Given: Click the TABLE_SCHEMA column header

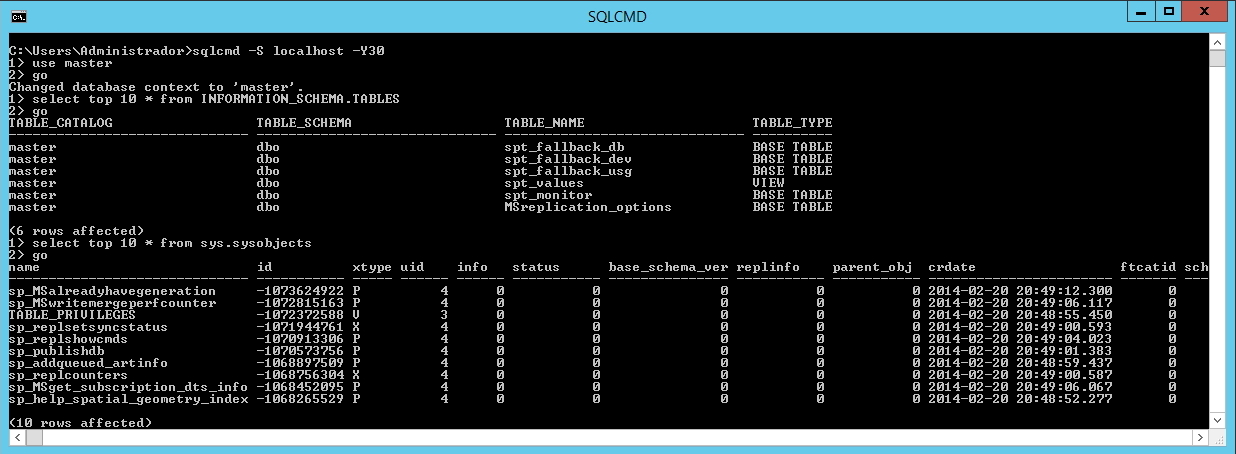Looking at the screenshot, I should point(305,123).
